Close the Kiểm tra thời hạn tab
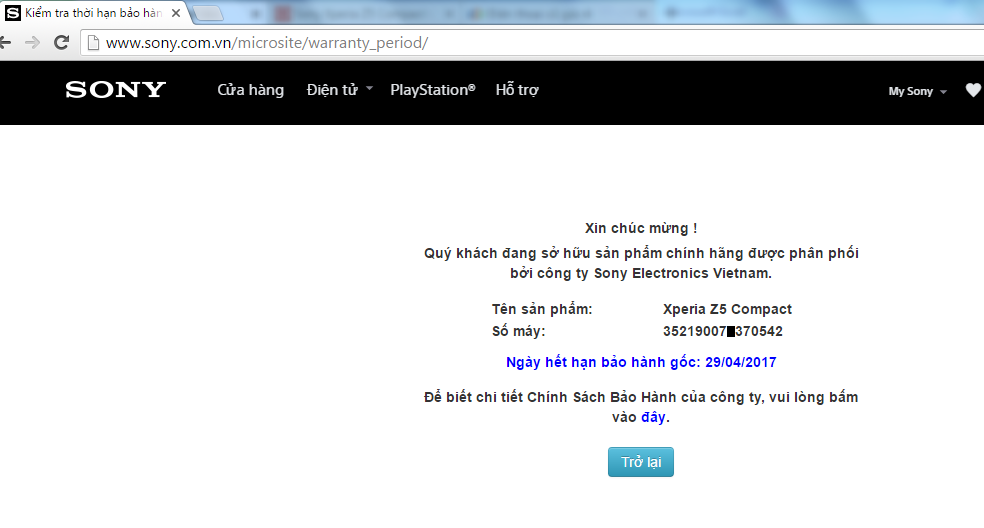984x528 pixels. (x=176, y=13)
